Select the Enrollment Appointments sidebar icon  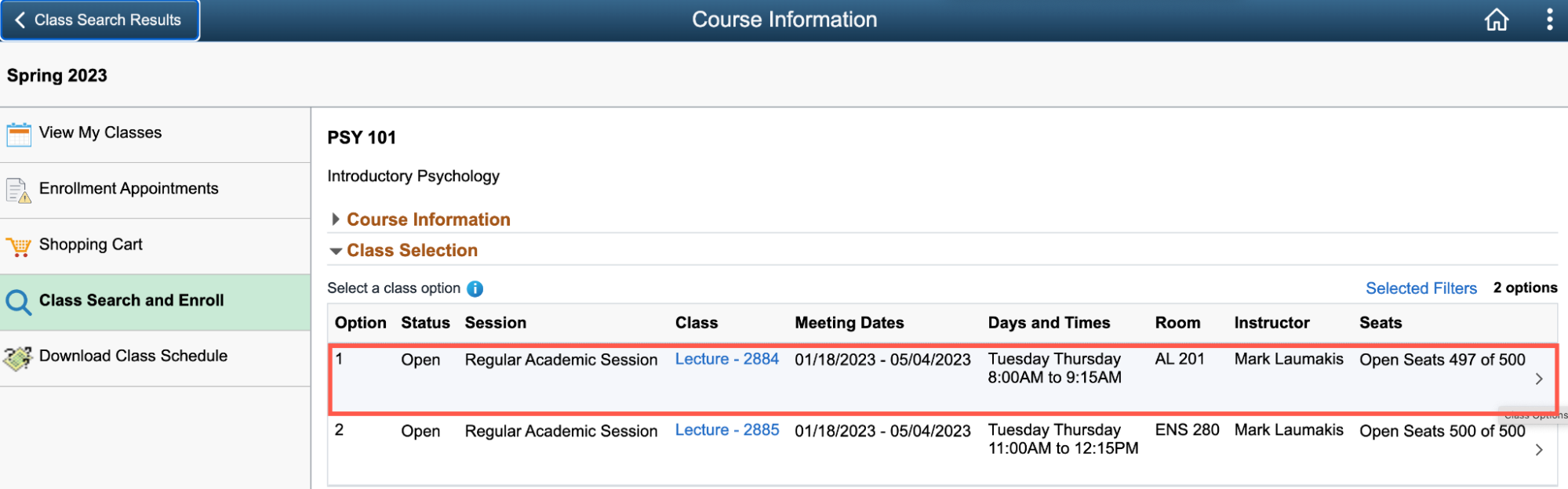pyautogui.click(x=19, y=188)
